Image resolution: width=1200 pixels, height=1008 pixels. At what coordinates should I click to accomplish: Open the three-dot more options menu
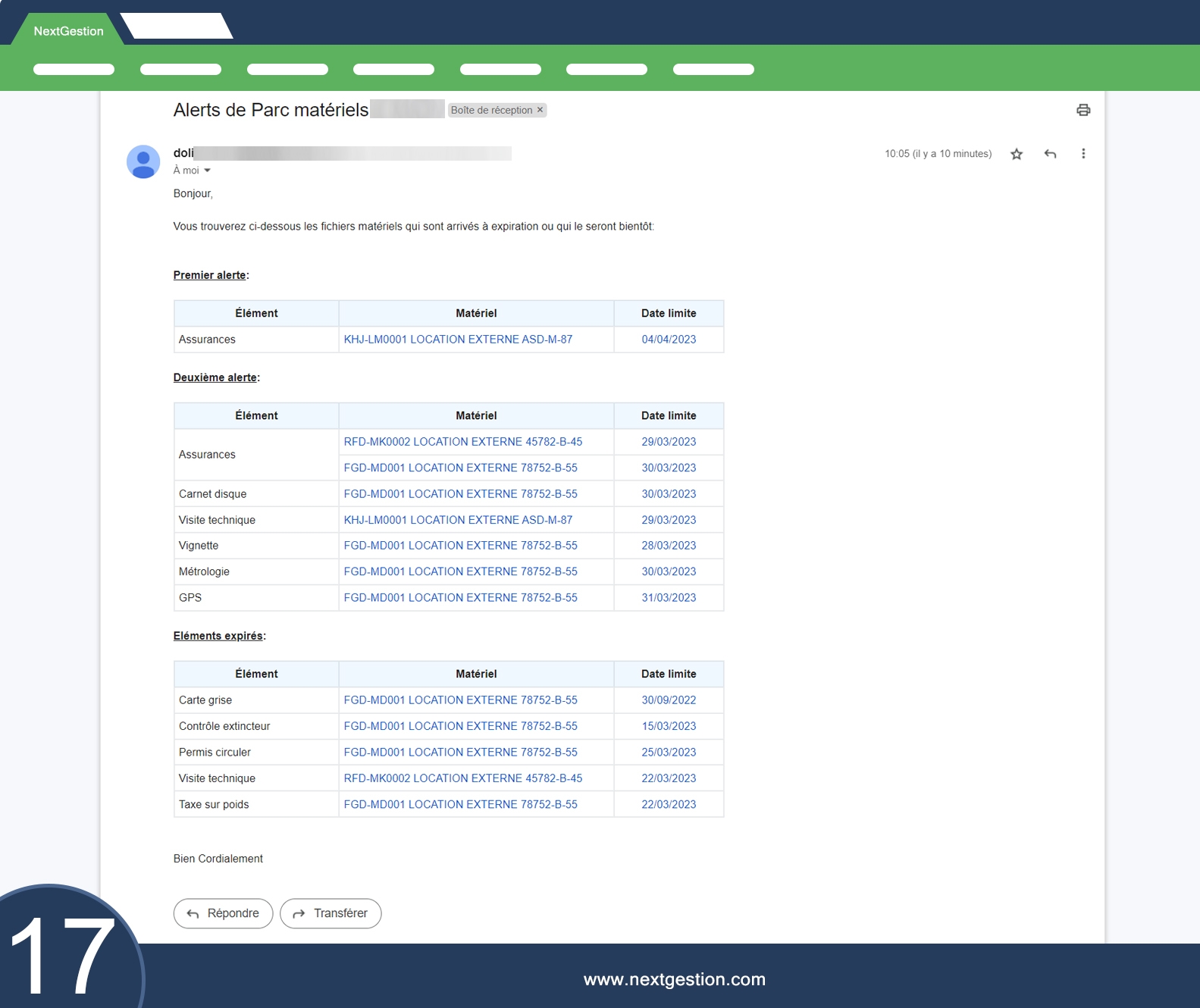1083,154
